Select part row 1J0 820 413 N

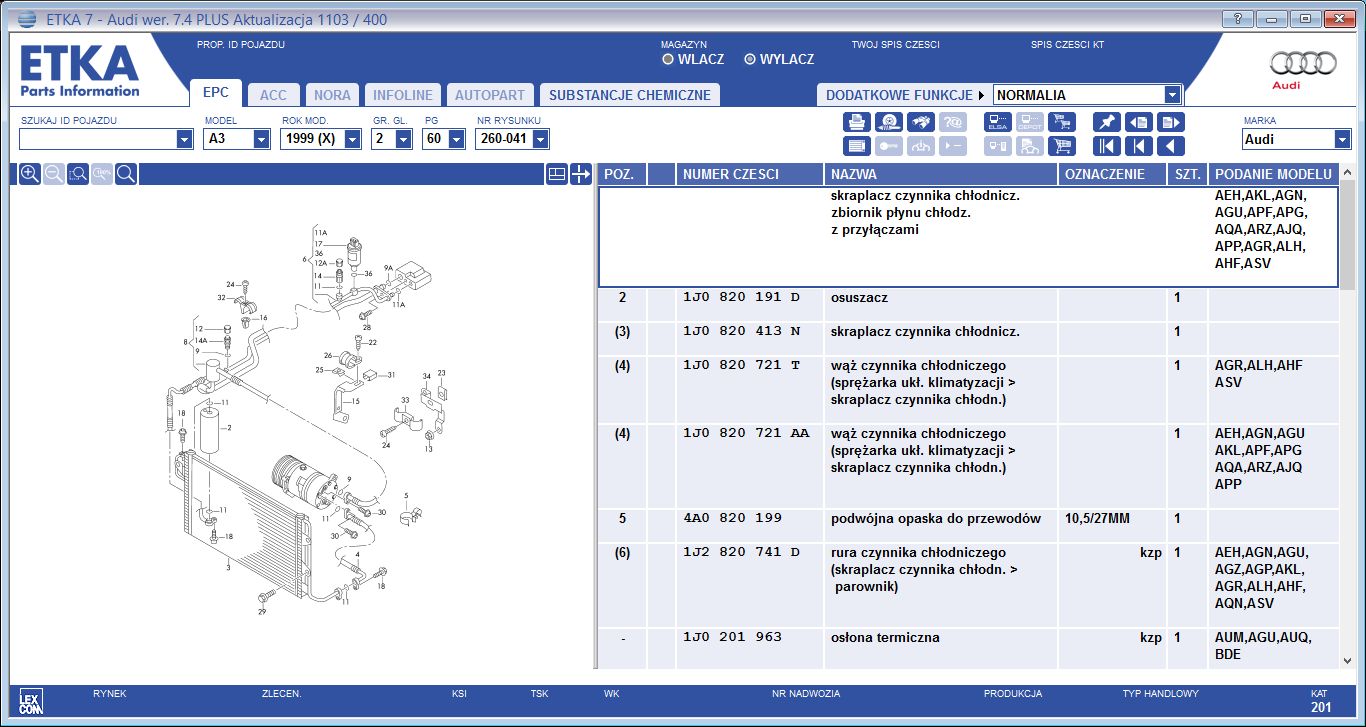pyautogui.click(x=967, y=339)
